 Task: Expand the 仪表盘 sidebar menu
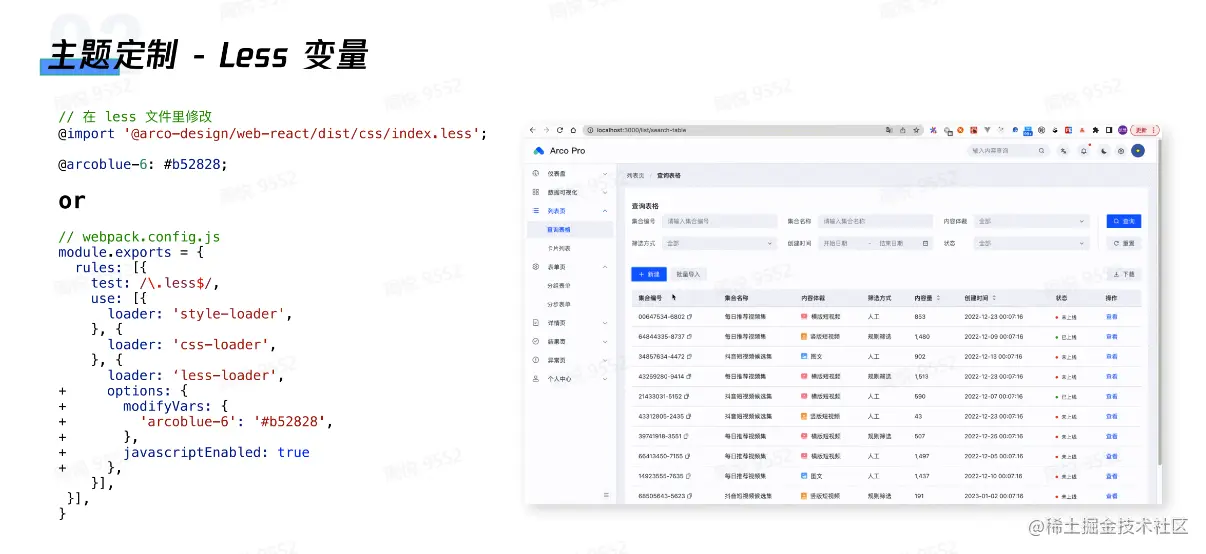point(605,173)
